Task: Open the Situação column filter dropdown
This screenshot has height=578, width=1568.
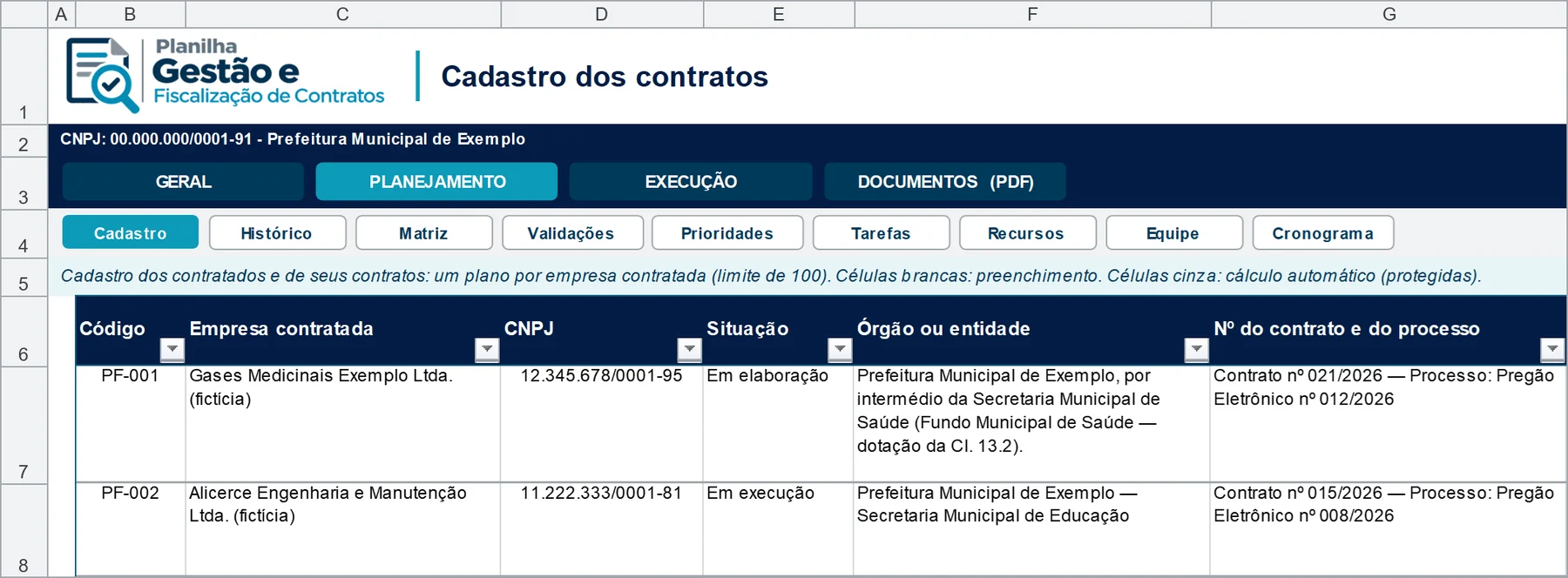Action: [x=840, y=350]
